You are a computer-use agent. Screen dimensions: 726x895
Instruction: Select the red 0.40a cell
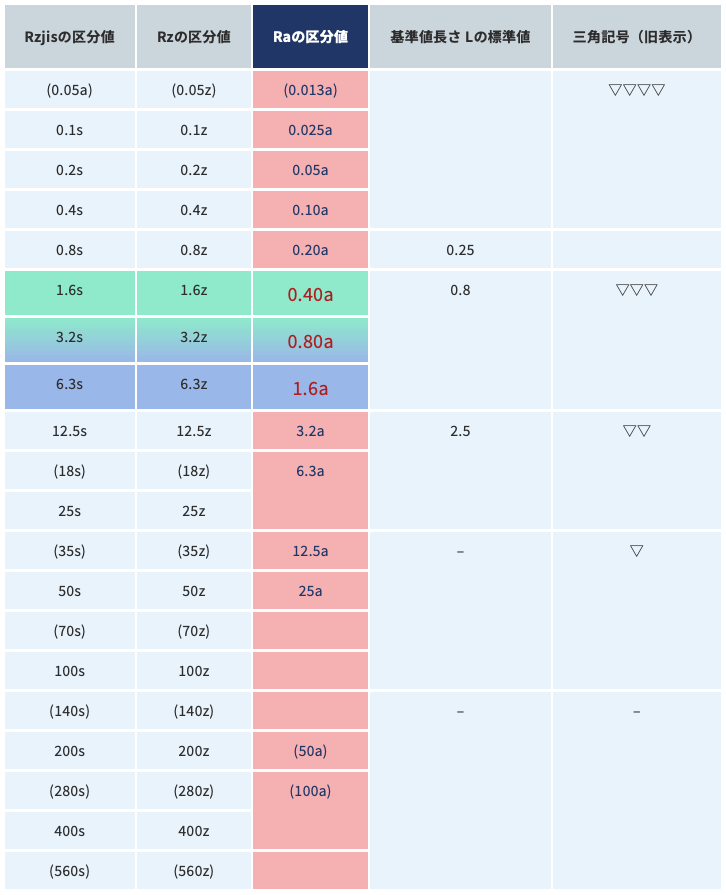310,293
